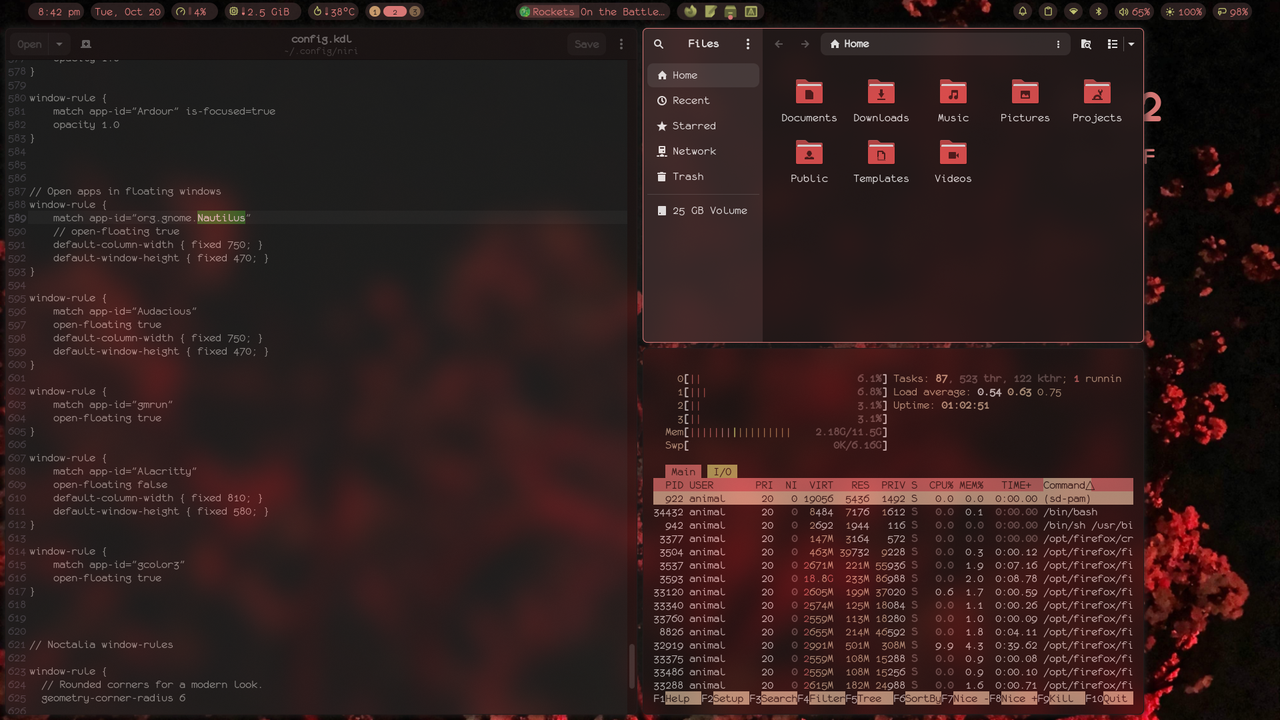The width and height of the screenshot is (1280, 720).
Task: Open the 25 GB Volume in sidebar
Action: pos(703,211)
